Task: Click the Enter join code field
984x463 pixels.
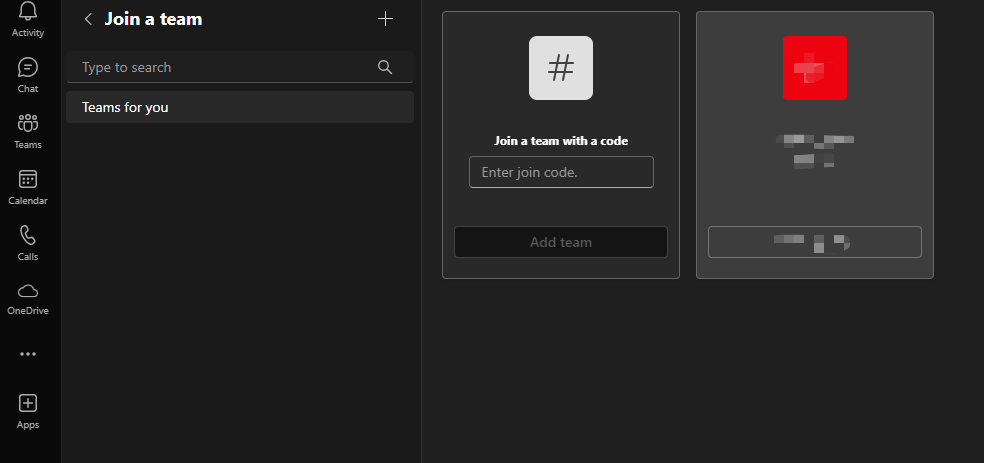Action: pos(561,172)
